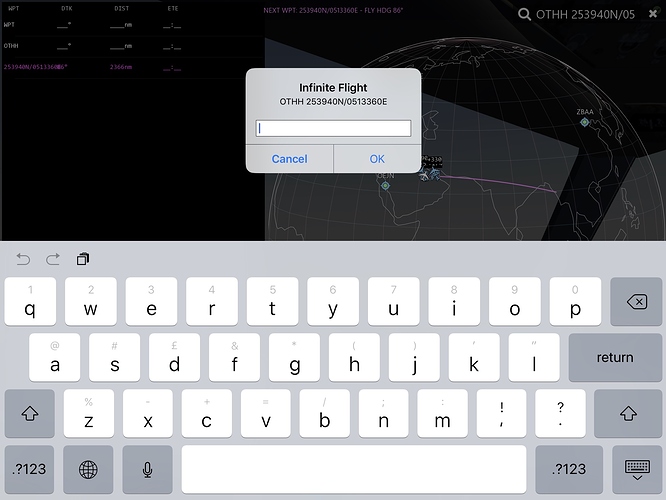Viewport: 666px width, 500px height.
Task: Tap the u key
Action: [x=394, y=302]
